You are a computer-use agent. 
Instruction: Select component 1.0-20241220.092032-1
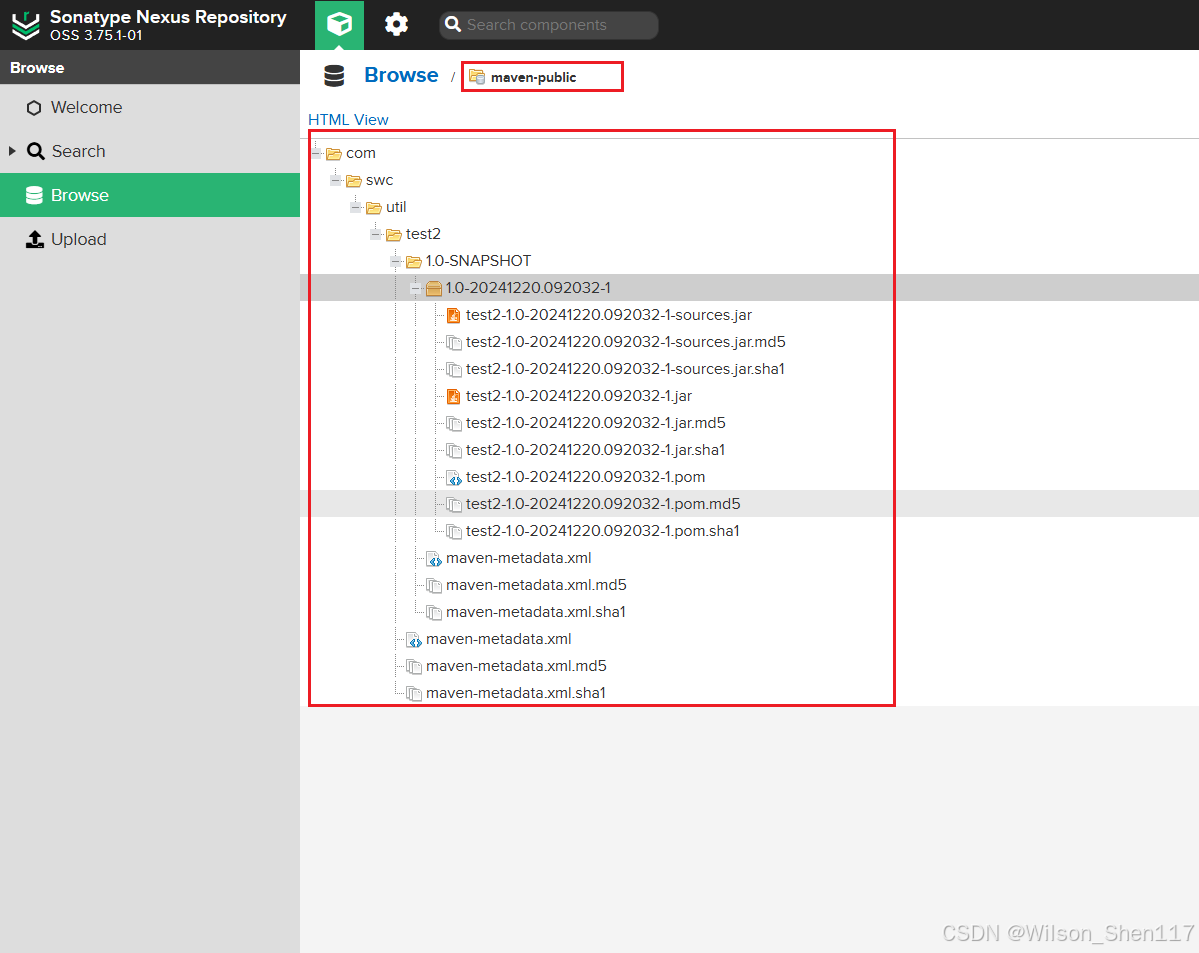pyautogui.click(x=528, y=288)
